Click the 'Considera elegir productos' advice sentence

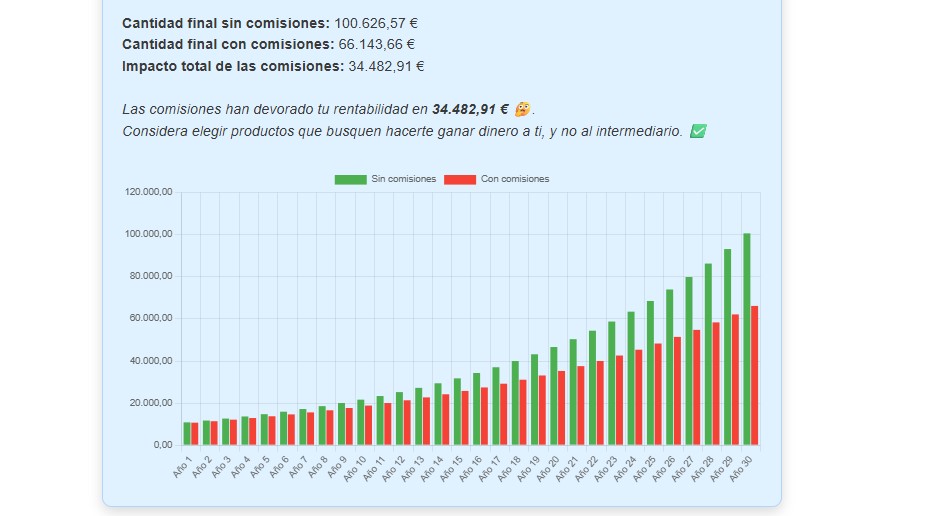[402, 131]
